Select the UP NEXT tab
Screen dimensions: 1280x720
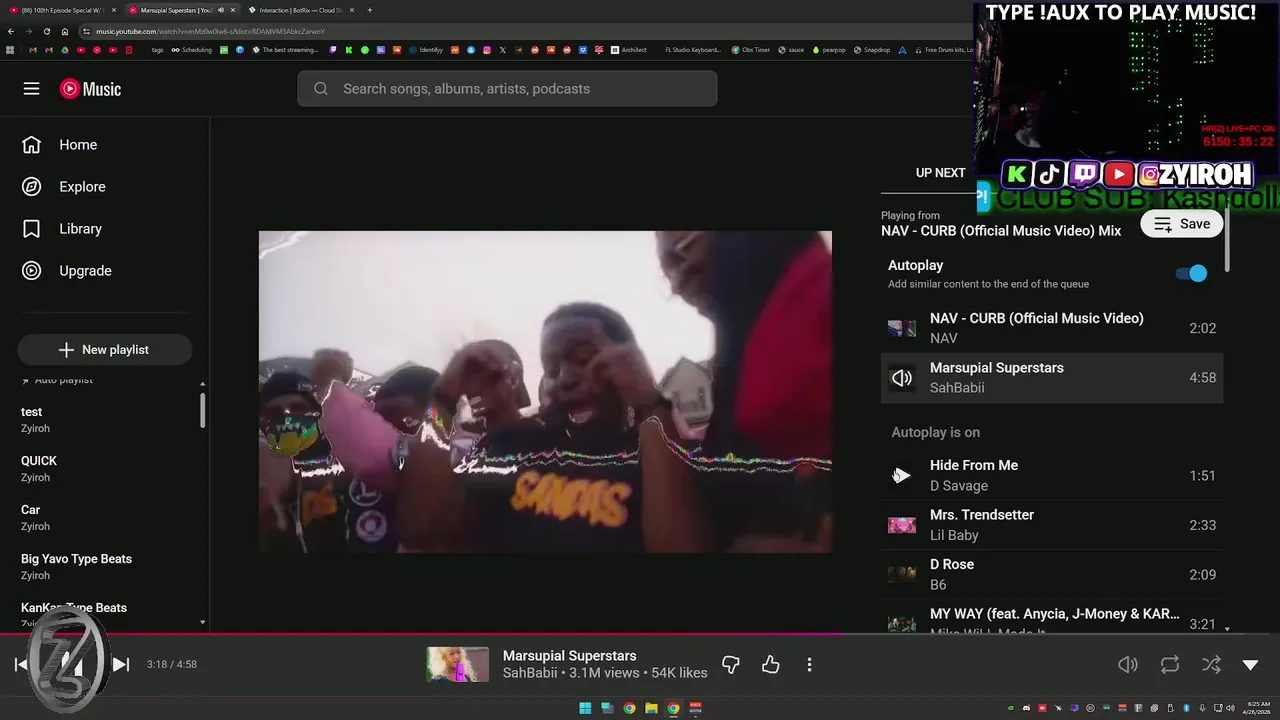[940, 173]
